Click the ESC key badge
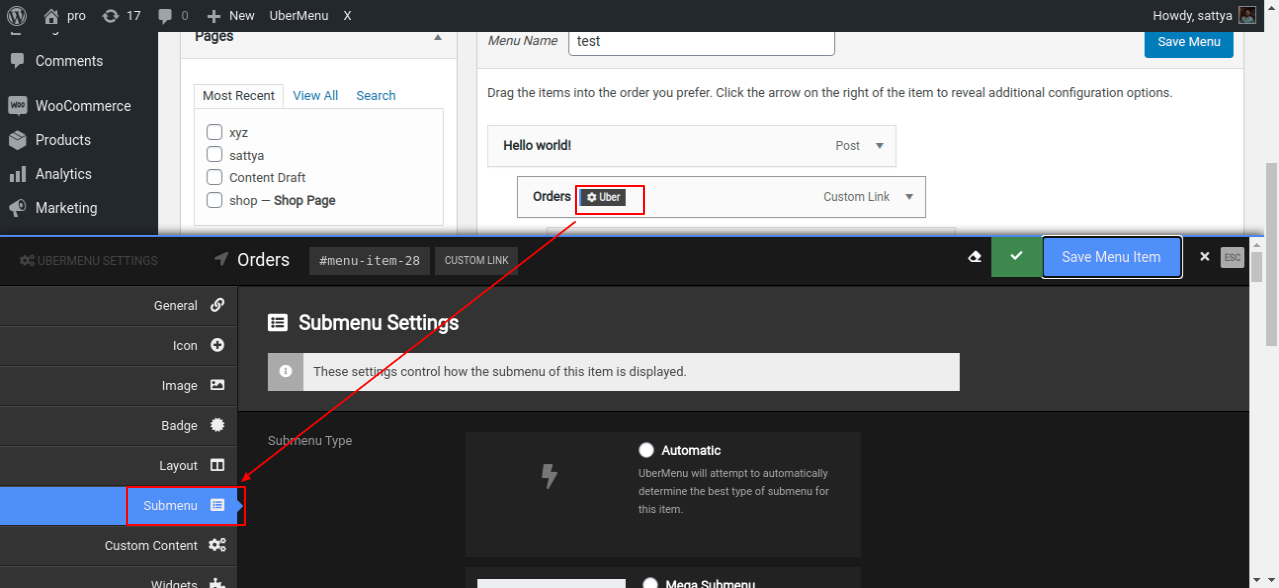Viewport: 1279px width, 588px height. 1232,257
